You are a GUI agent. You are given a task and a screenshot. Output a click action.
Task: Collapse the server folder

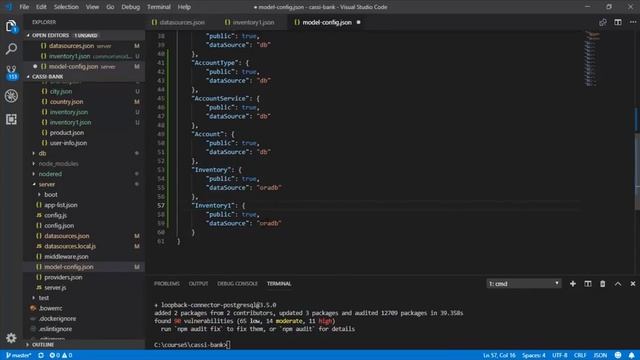(47, 184)
